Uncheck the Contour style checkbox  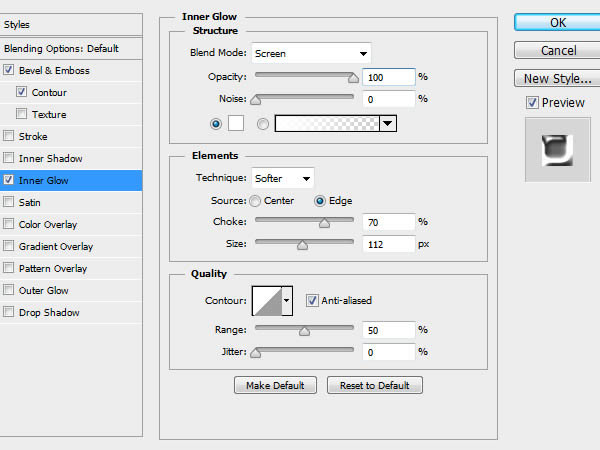pos(21,92)
